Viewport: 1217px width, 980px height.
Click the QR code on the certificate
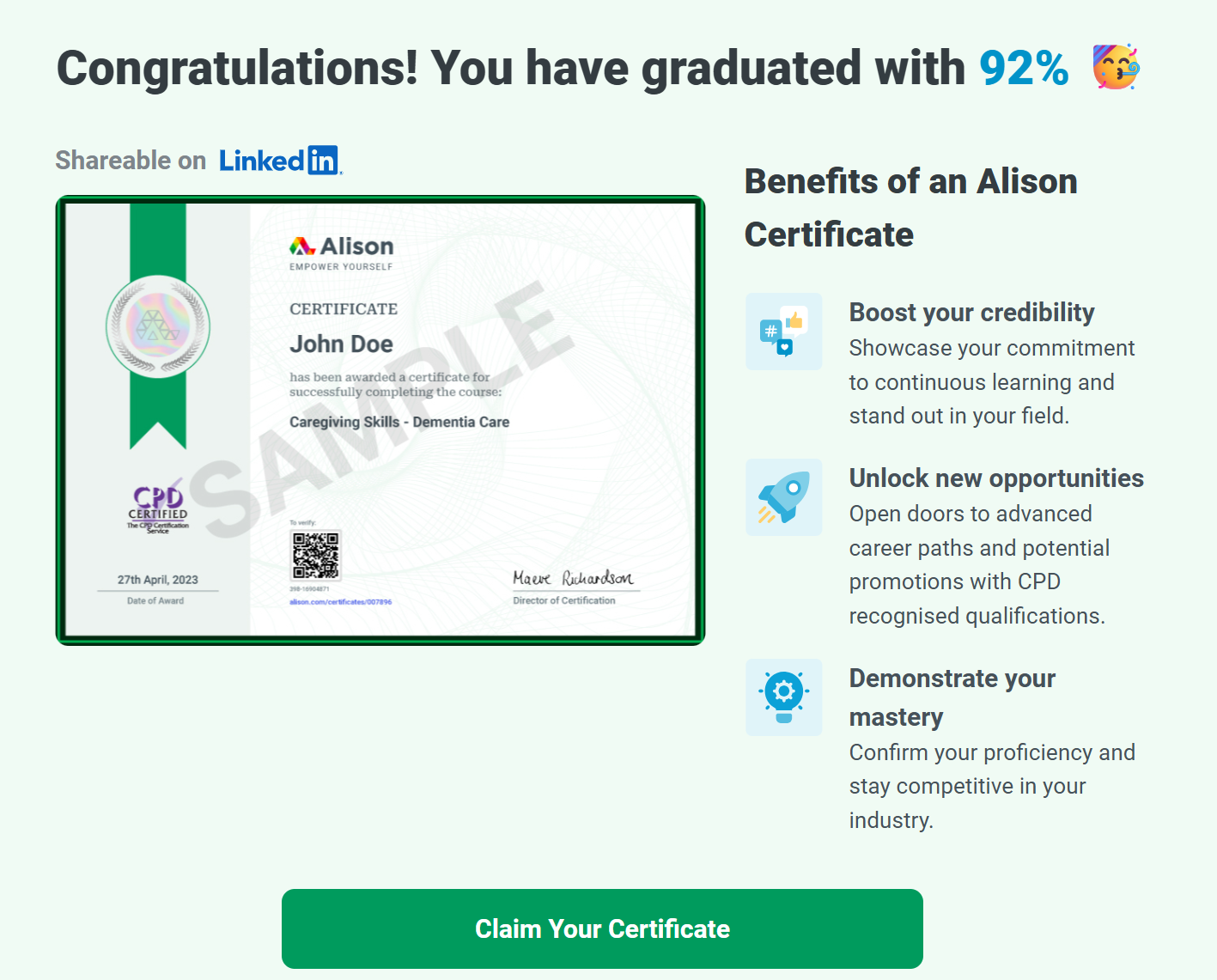pyautogui.click(x=315, y=555)
